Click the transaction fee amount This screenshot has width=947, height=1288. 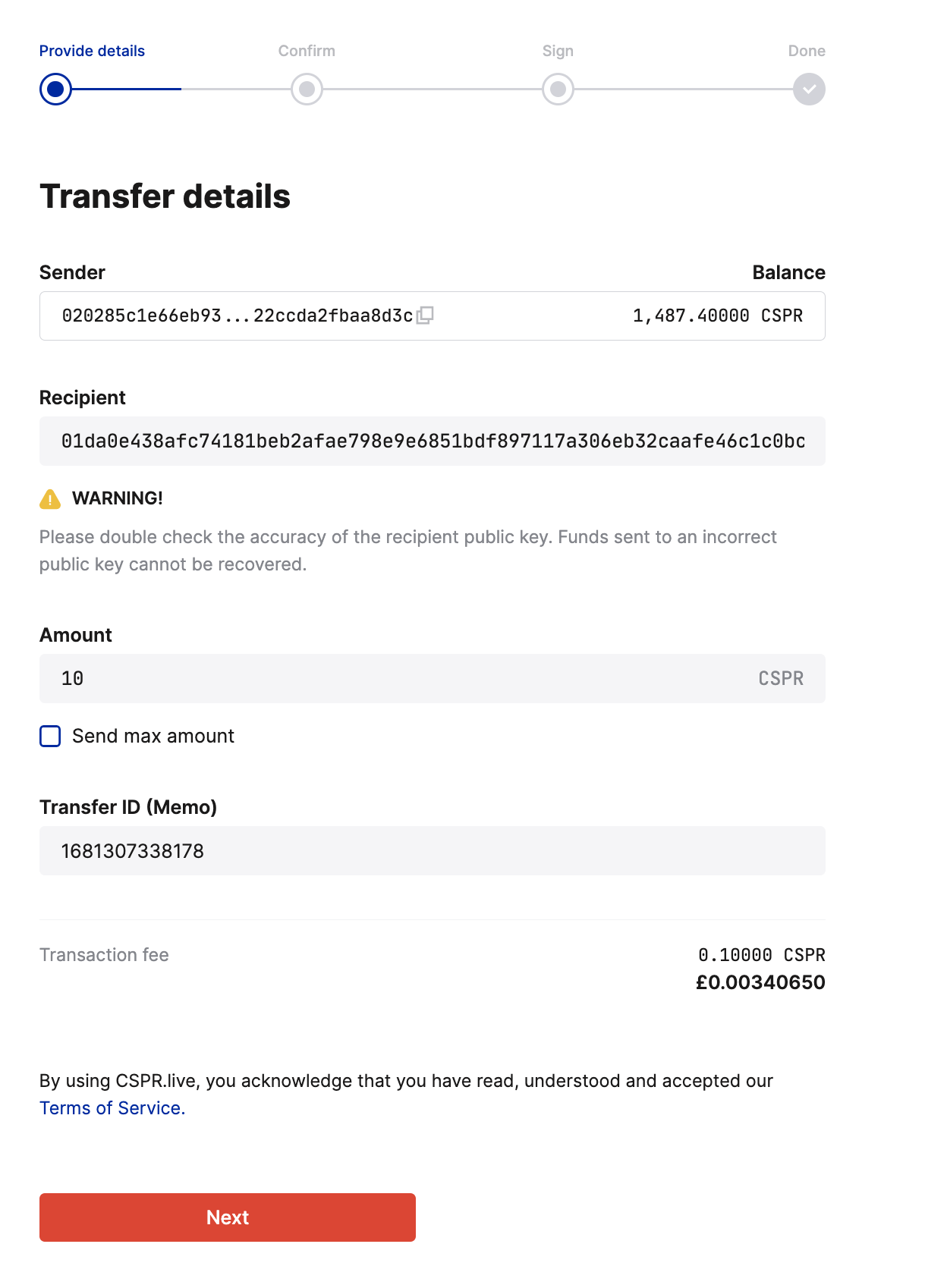(x=762, y=955)
